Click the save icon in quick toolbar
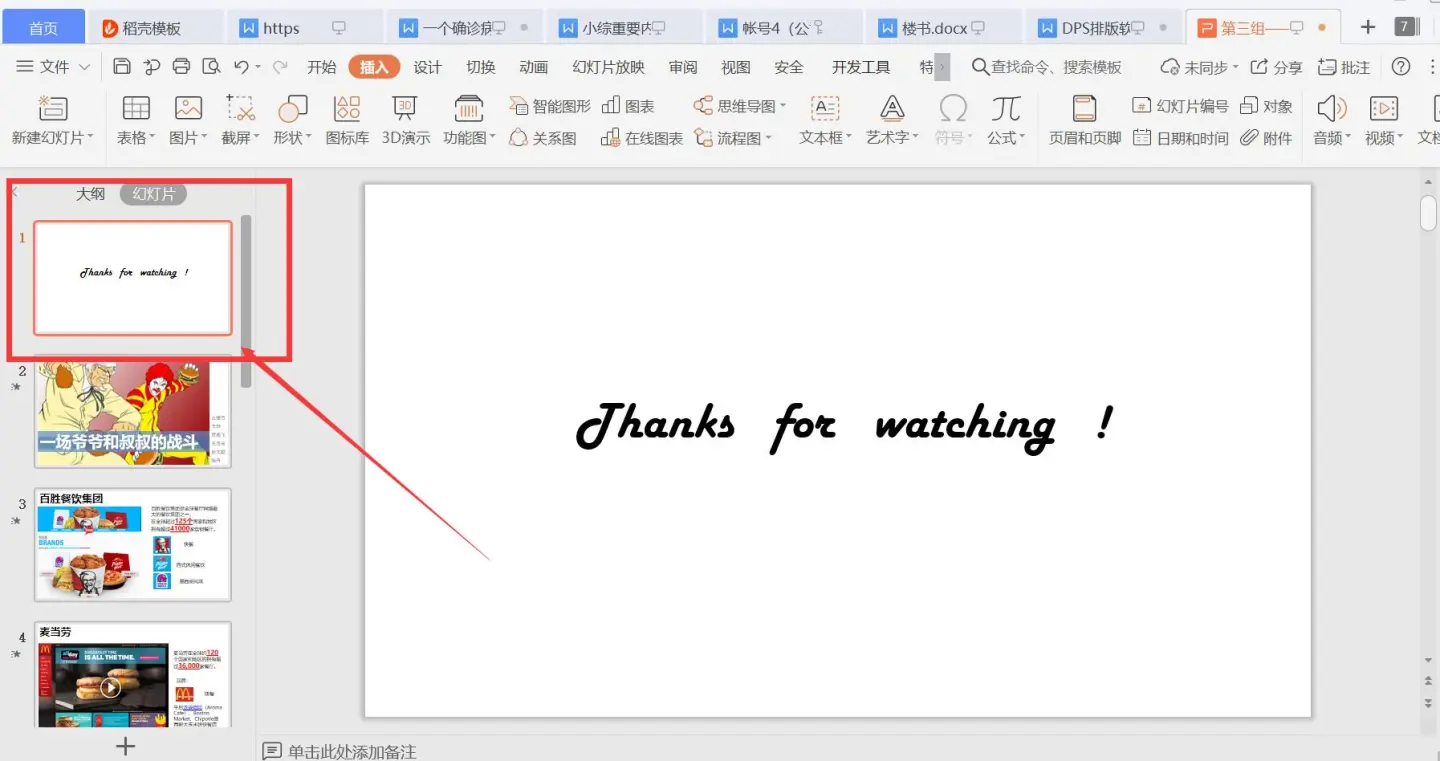 tap(122, 67)
